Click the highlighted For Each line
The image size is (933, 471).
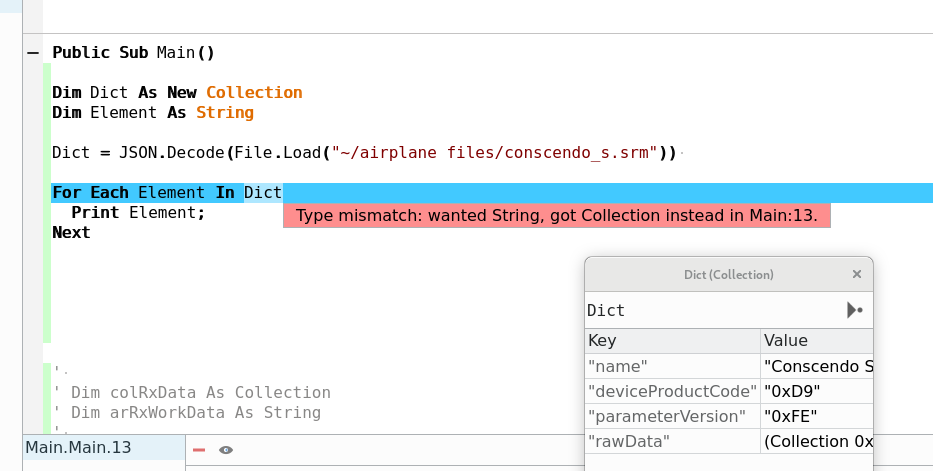pos(167,193)
